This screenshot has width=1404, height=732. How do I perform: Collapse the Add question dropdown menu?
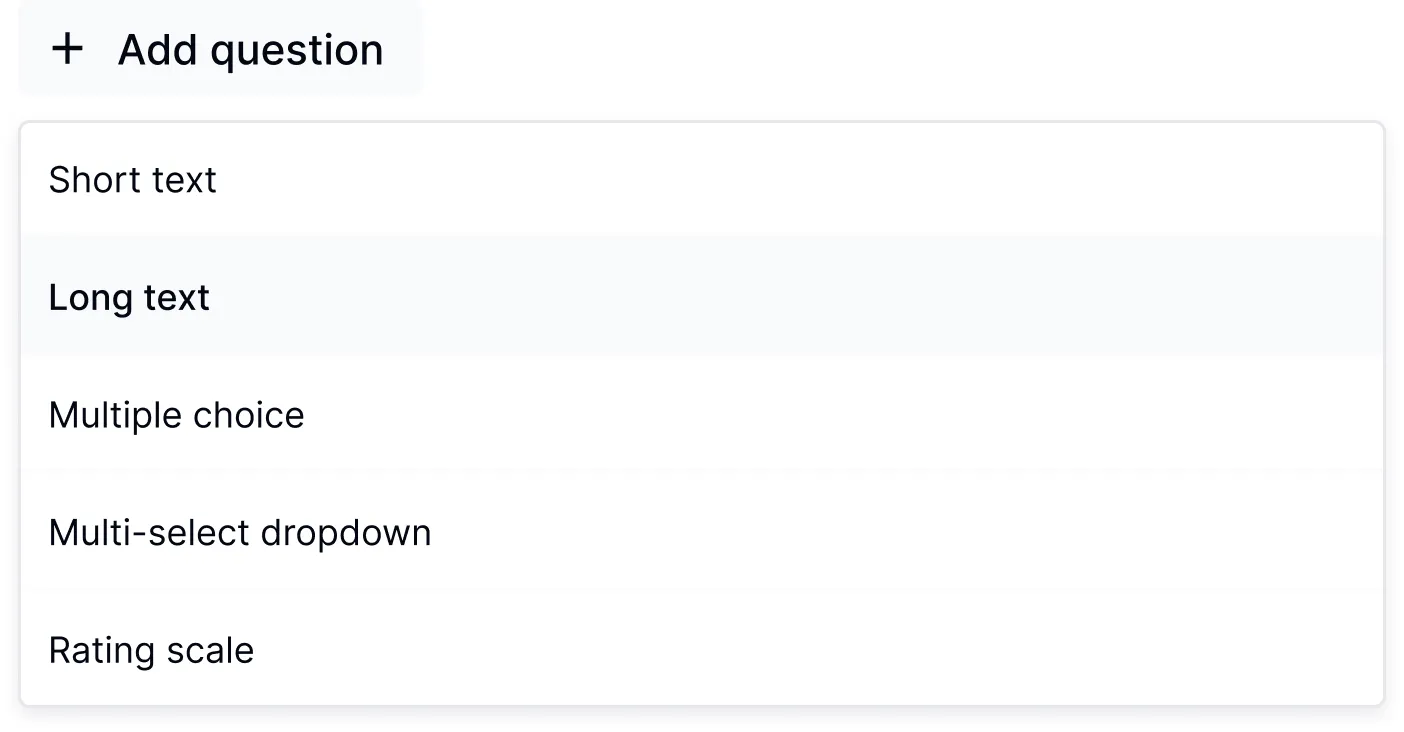click(220, 49)
